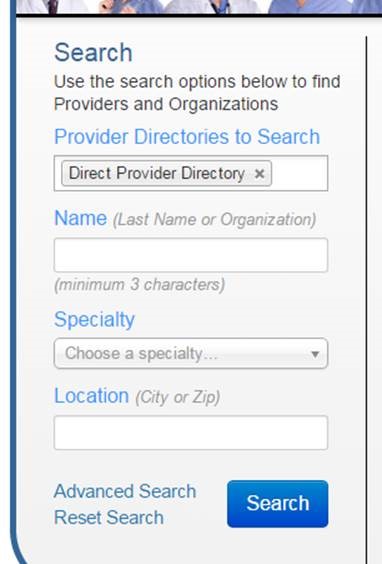Click the doctors banner image at top

tap(199, 6)
